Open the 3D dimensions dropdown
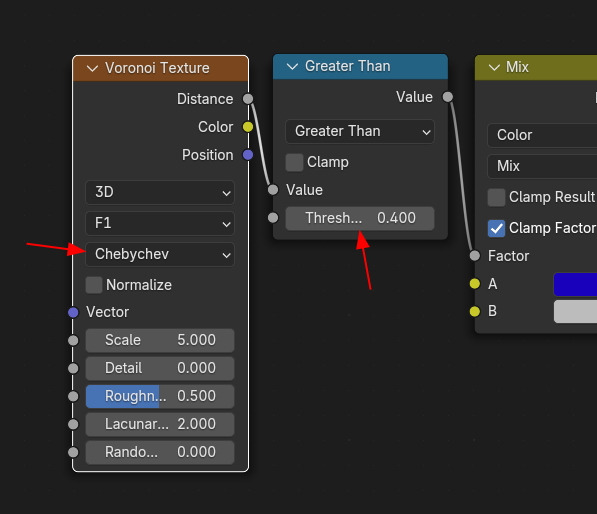Screen dimensions: 597x514 (x=160, y=192)
